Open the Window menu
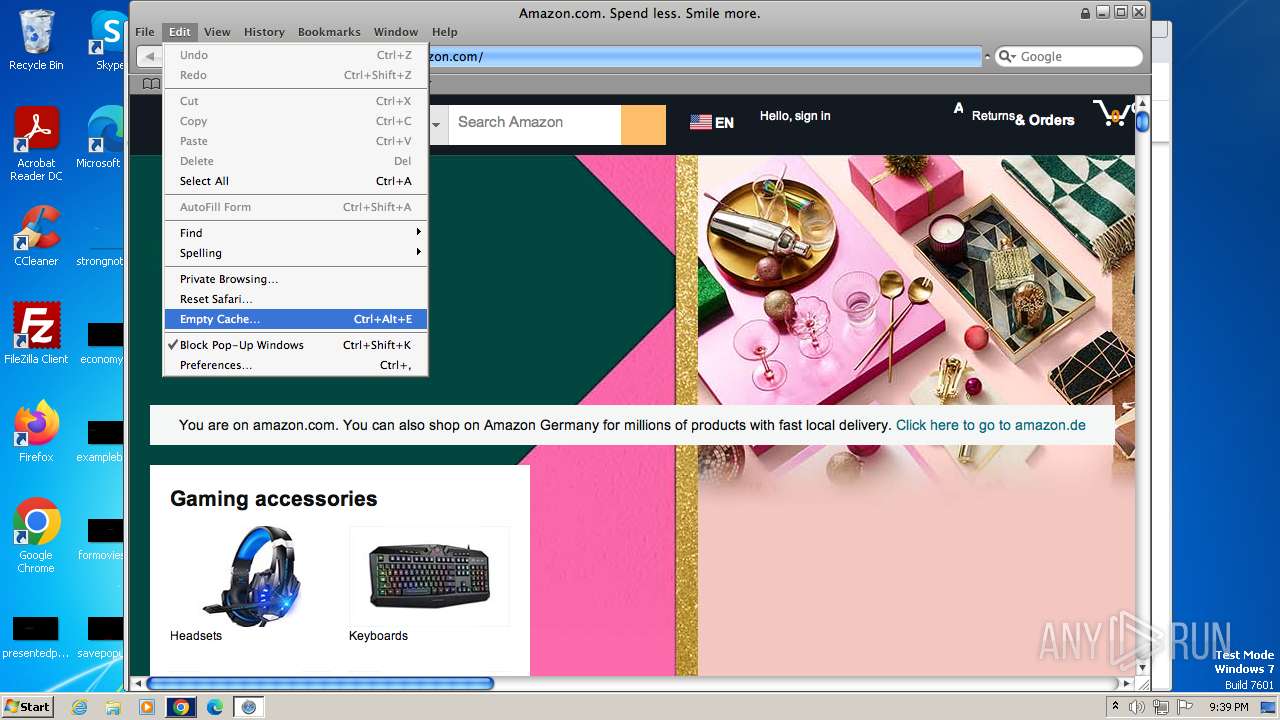The width and height of the screenshot is (1280, 720). 396,32
